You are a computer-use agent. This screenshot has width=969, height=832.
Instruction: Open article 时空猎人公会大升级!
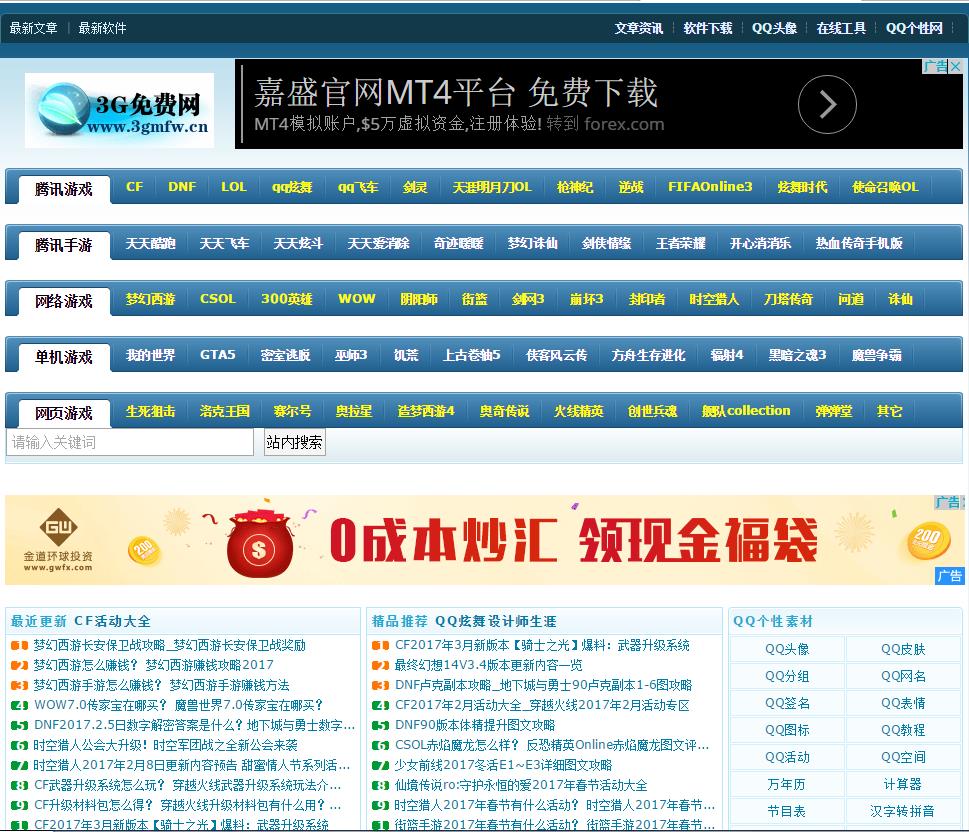click(x=166, y=745)
